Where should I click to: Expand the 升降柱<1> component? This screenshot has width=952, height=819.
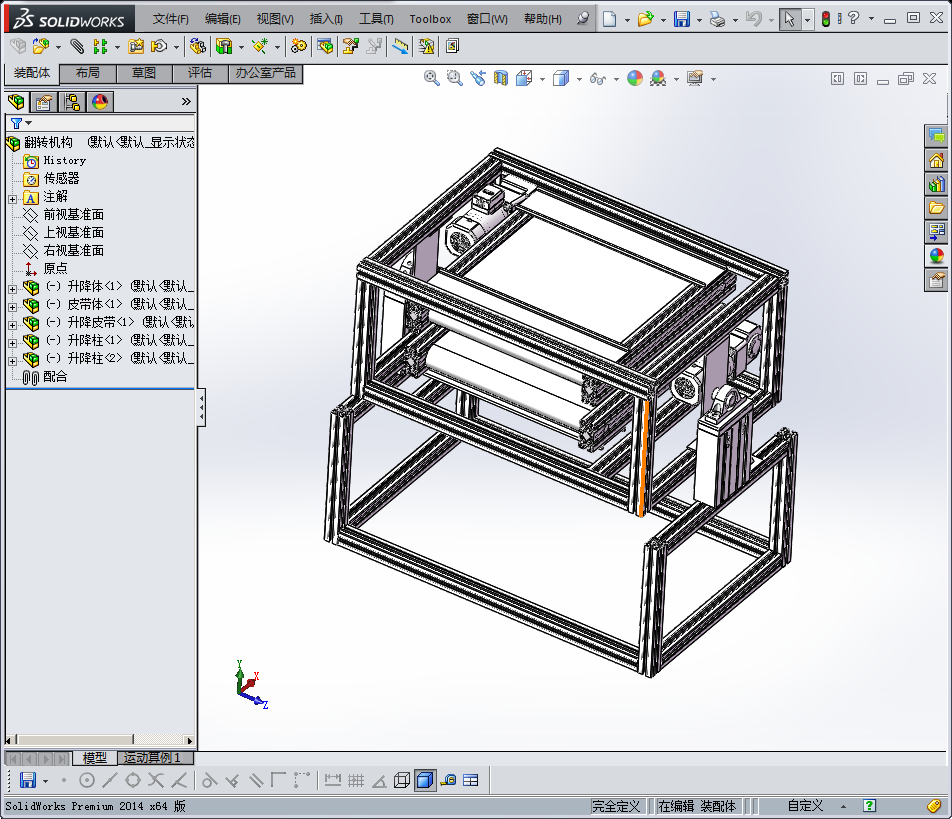[x=12, y=343]
